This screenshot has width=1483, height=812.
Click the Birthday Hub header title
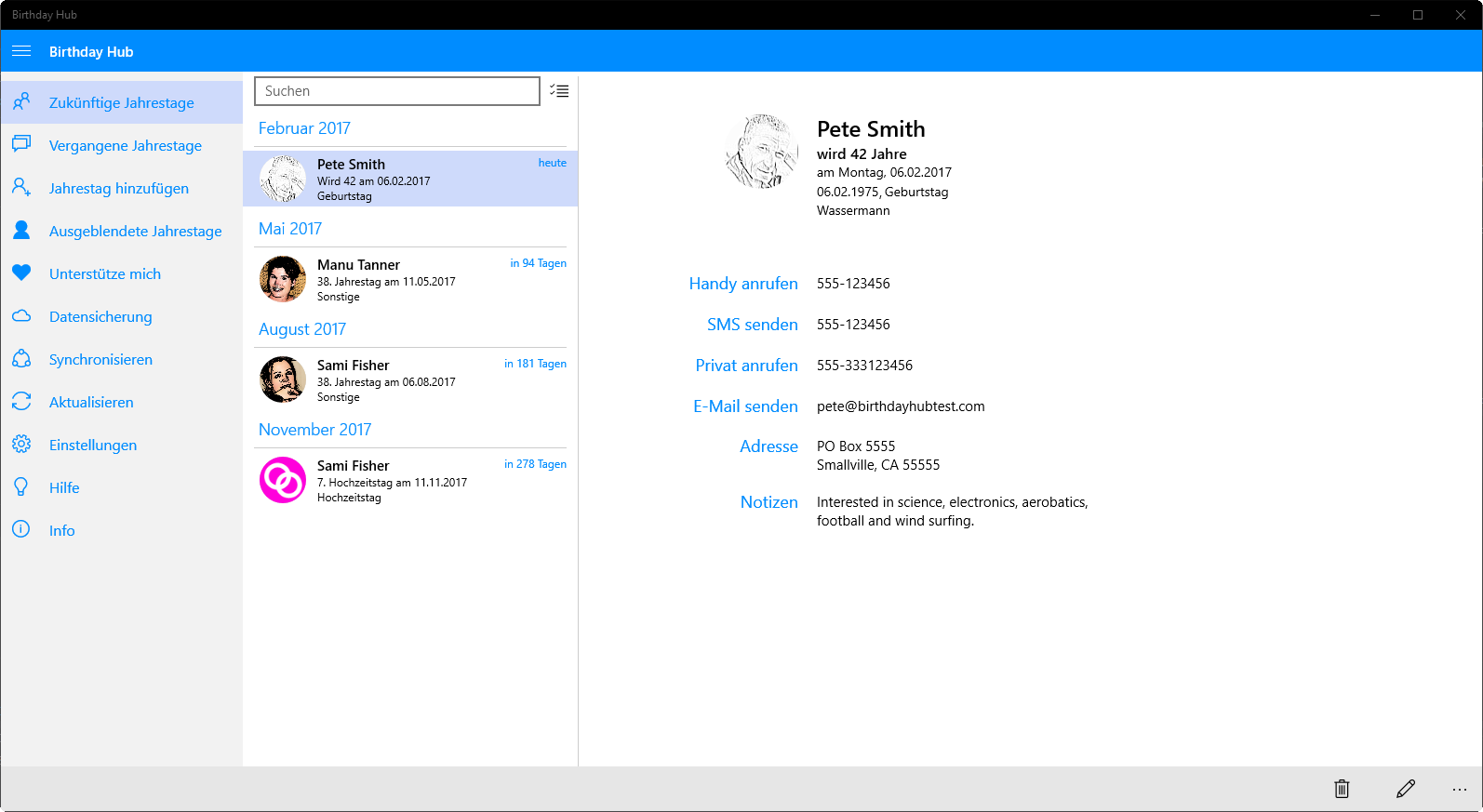[91, 52]
